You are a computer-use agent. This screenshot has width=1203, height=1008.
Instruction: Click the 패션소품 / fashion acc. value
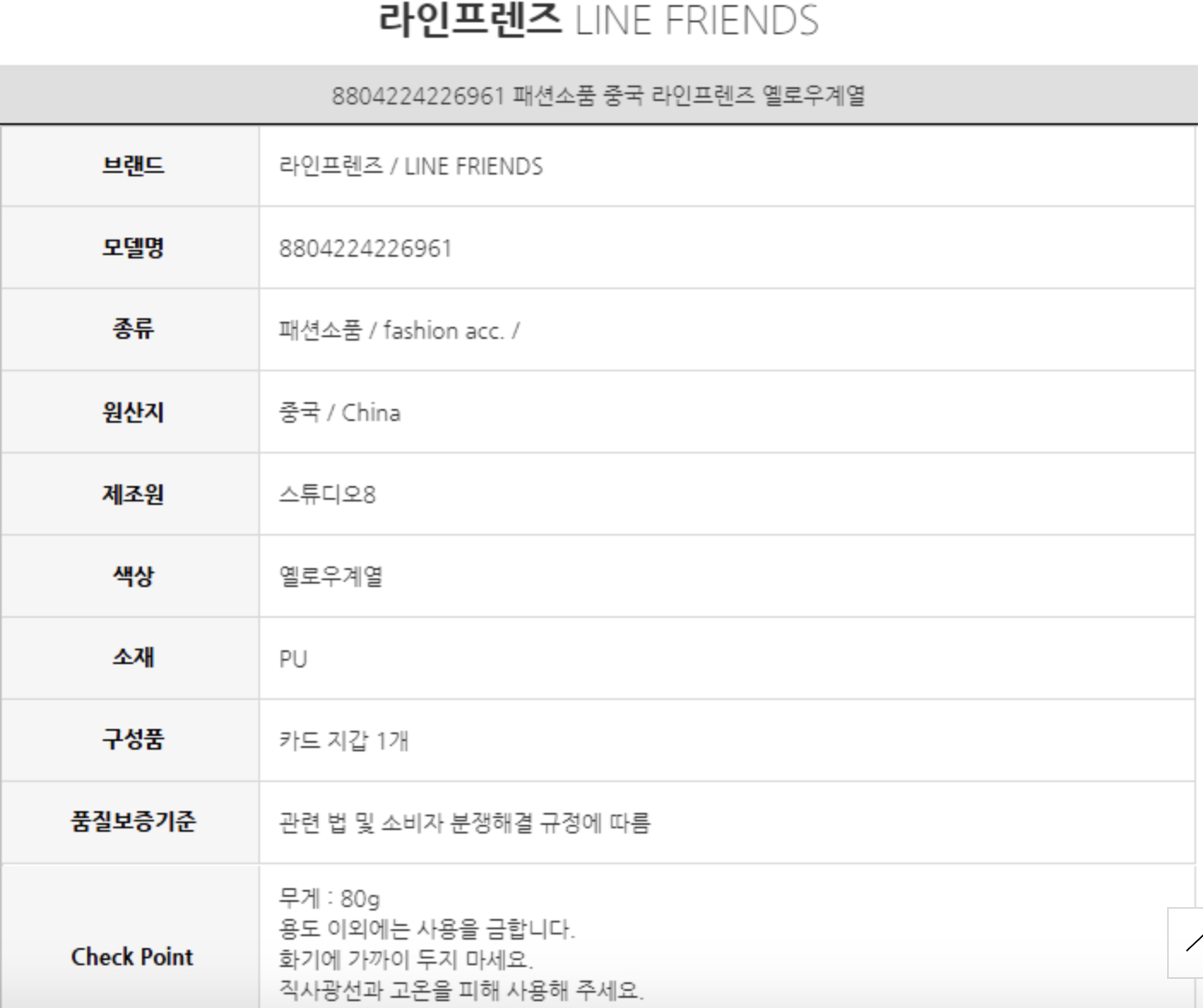click(x=399, y=330)
